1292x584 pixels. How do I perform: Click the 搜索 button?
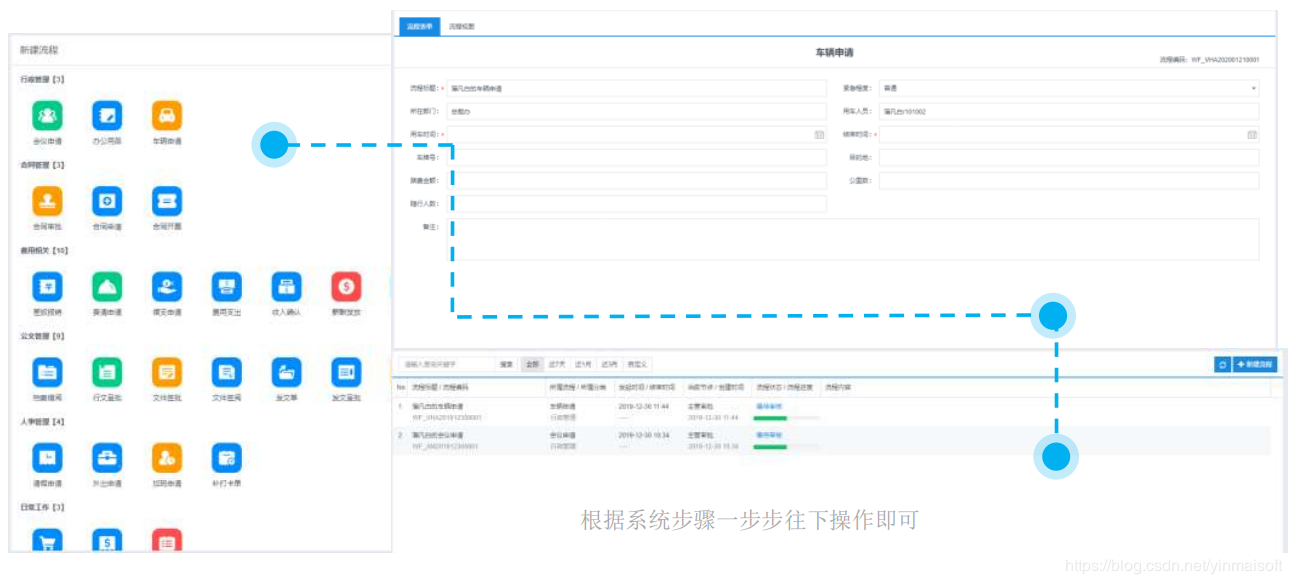(506, 365)
